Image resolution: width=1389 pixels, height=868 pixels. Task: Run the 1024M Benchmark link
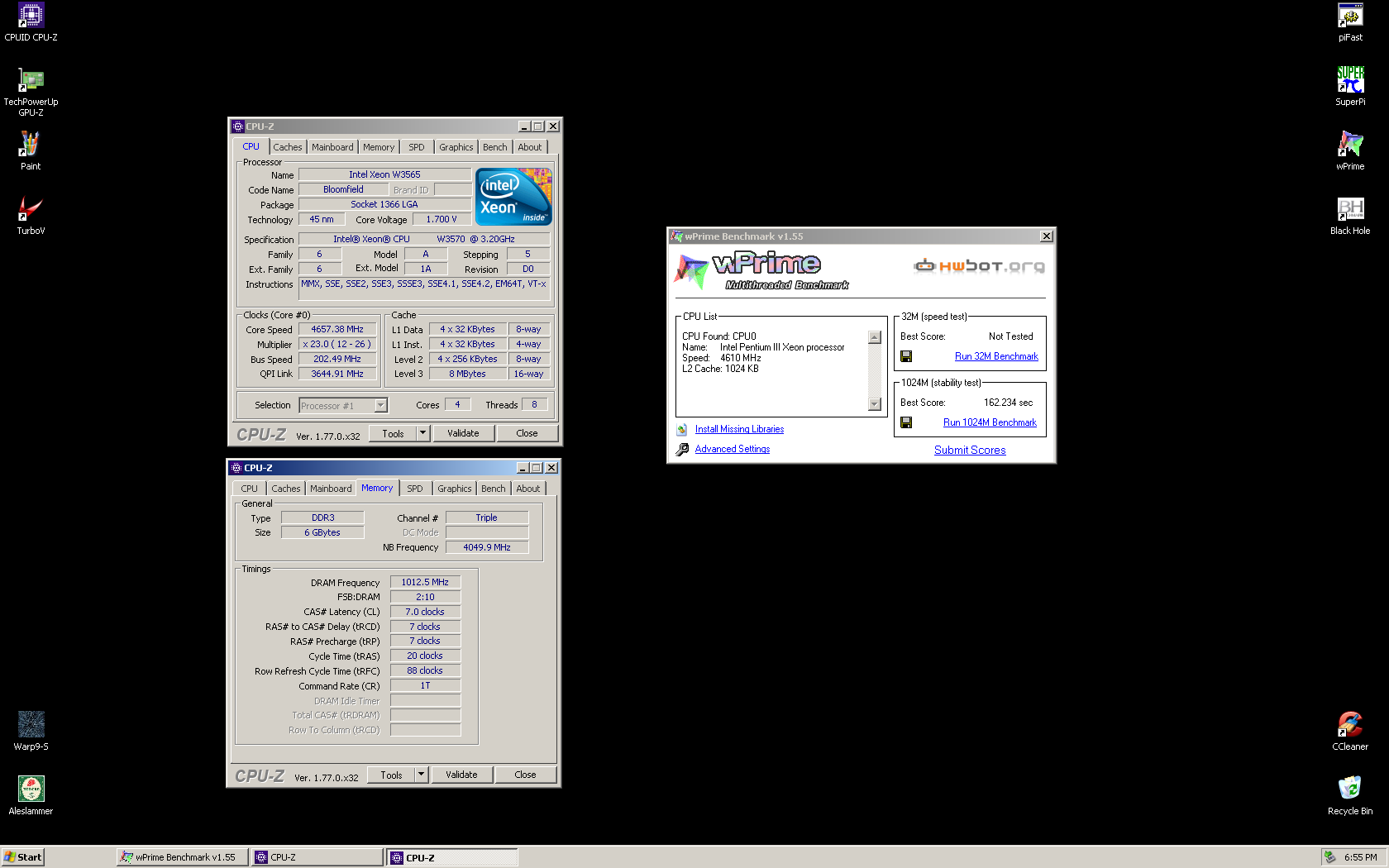[x=990, y=422]
